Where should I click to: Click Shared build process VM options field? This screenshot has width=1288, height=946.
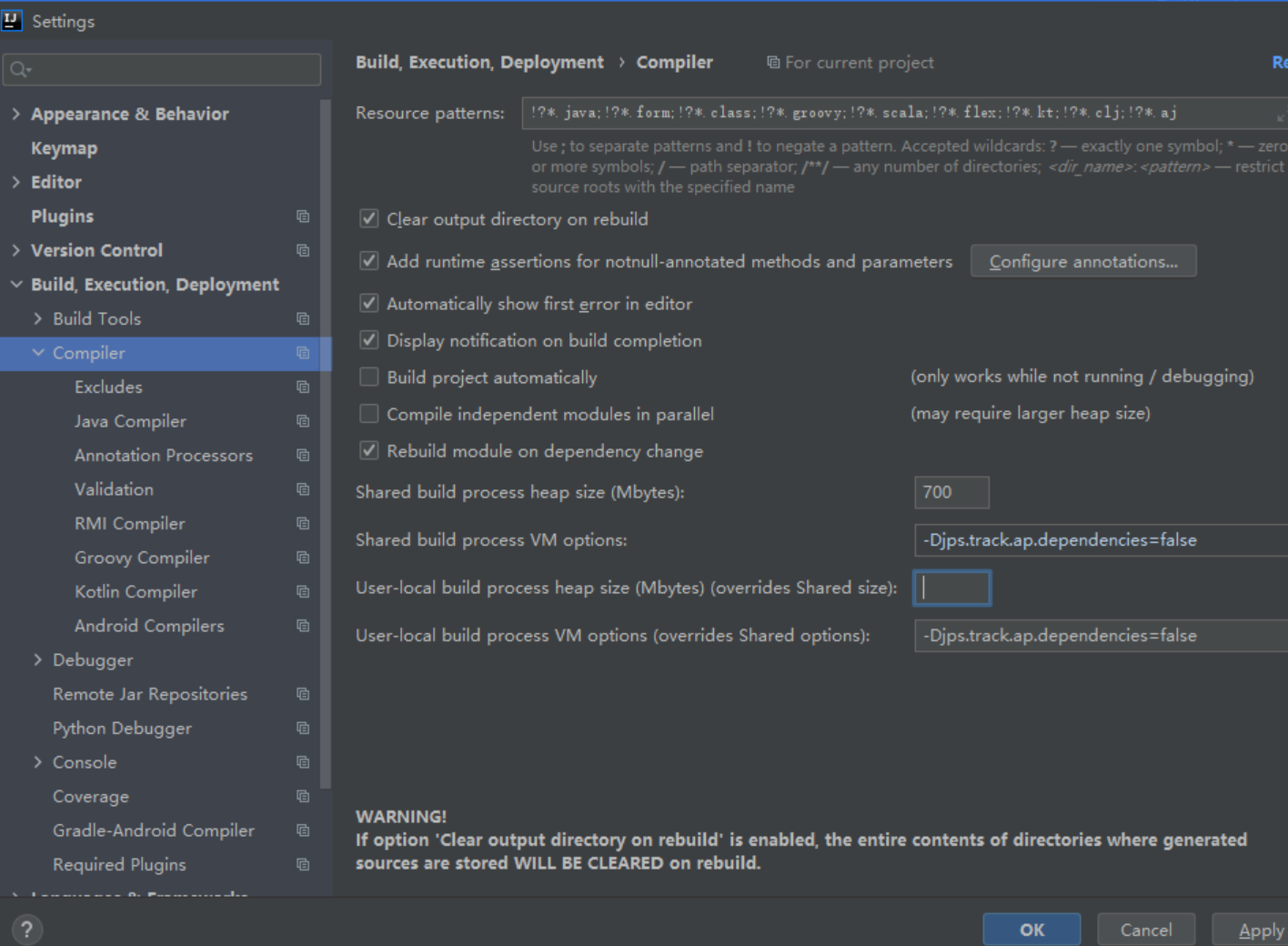click(x=1101, y=540)
